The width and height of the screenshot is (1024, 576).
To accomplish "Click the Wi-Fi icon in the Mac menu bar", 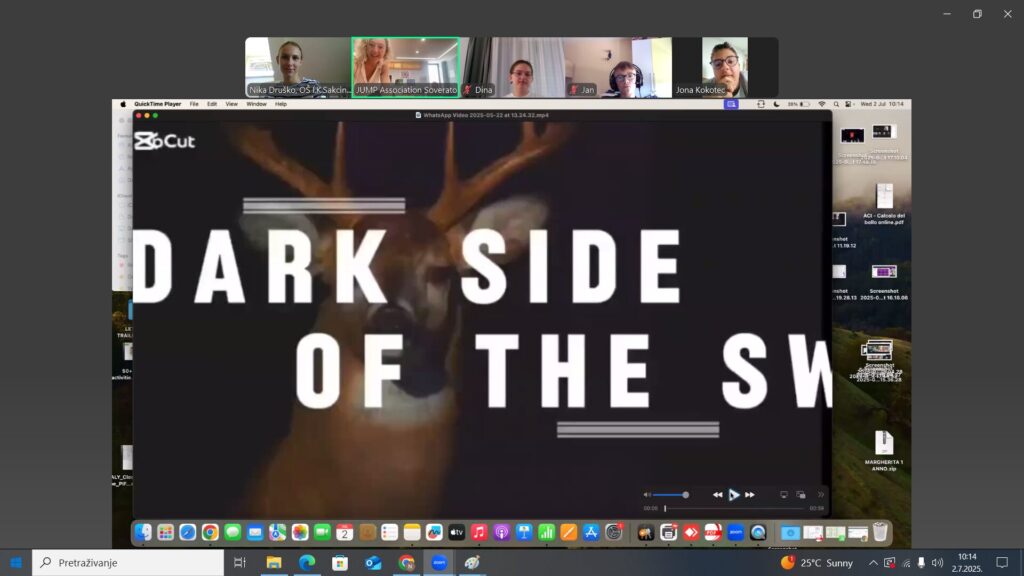I will coord(822,104).
